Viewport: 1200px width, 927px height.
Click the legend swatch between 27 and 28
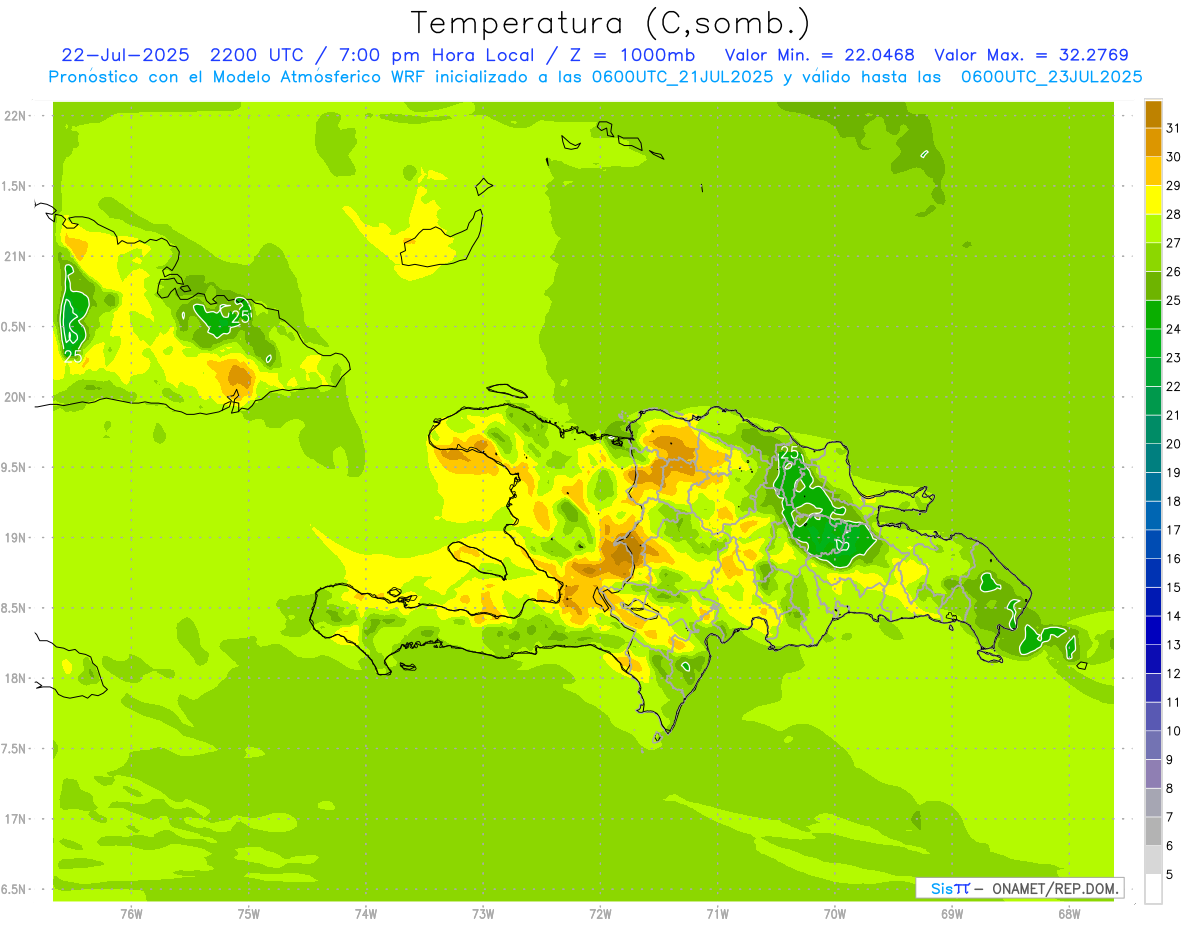point(1153,228)
